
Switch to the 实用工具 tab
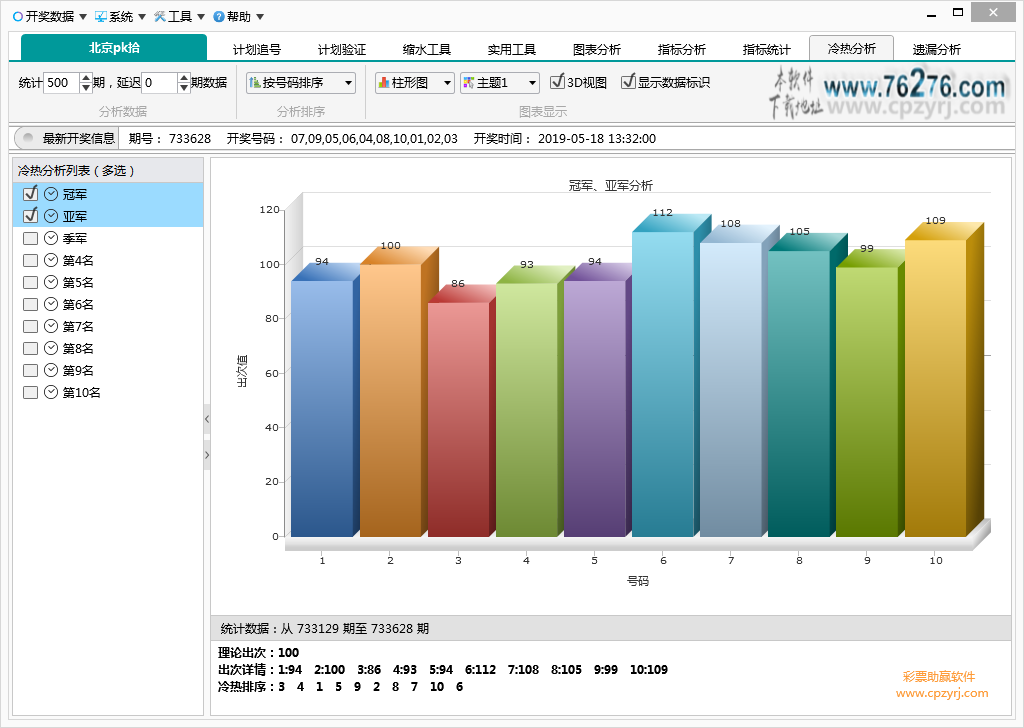[x=511, y=50]
